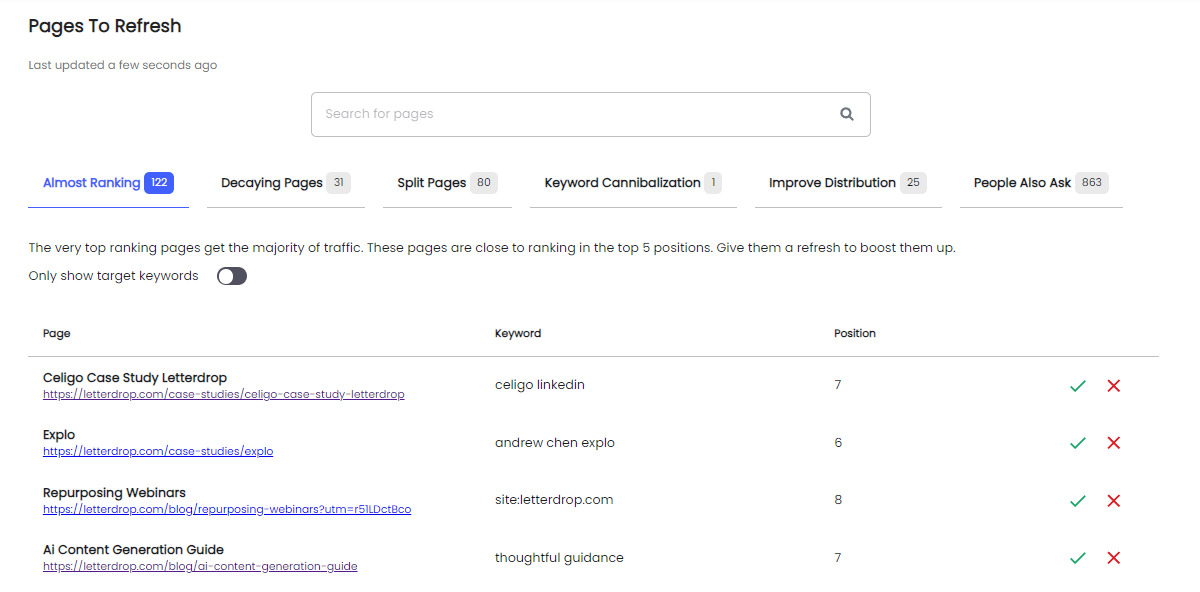Reject the Explo row using red X
Image resolution: width=1200 pixels, height=592 pixels.
(x=1114, y=442)
